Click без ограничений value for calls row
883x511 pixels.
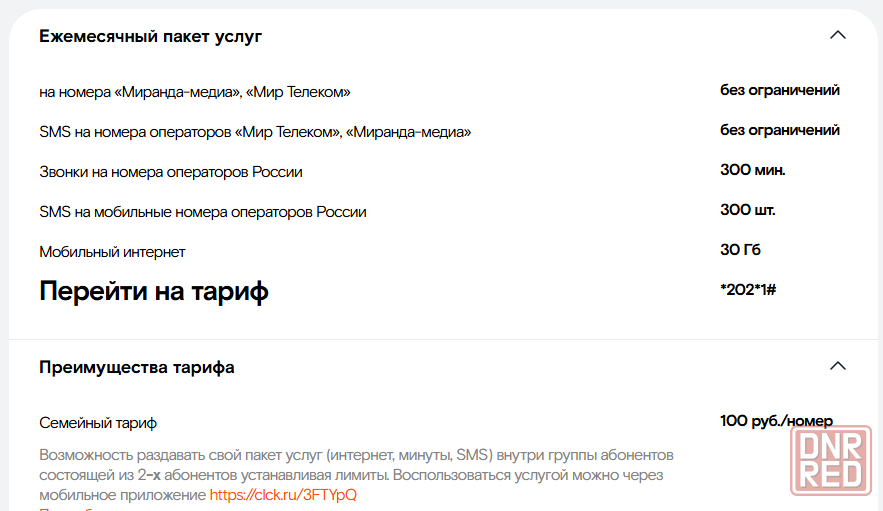(779, 90)
